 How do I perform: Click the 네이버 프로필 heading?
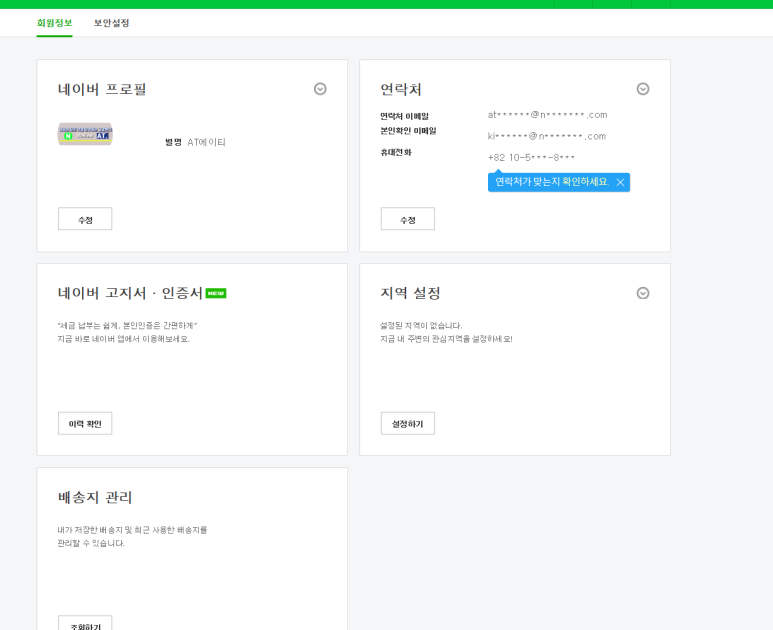point(102,89)
